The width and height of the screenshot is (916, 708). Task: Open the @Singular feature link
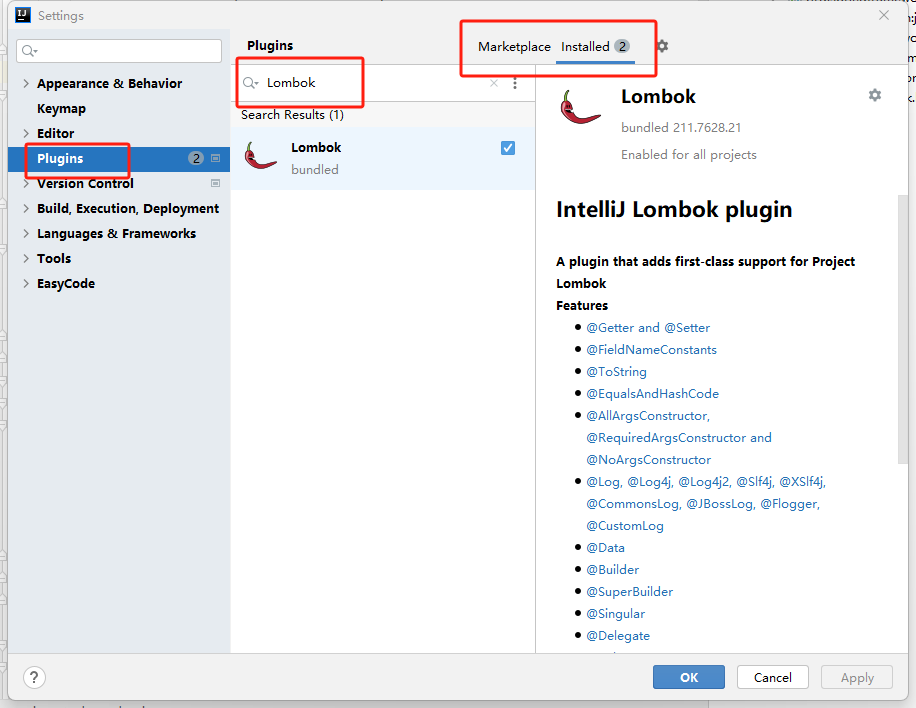[x=615, y=614]
